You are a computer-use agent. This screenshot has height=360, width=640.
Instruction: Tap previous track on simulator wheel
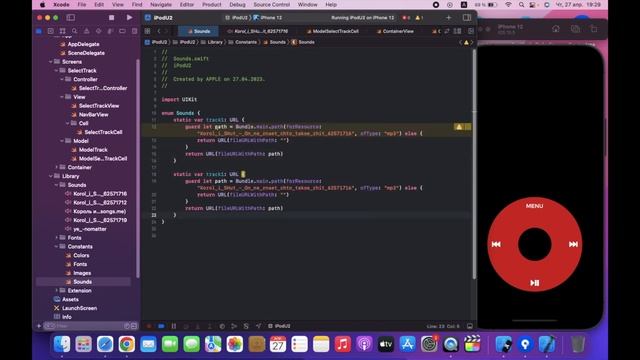pyautogui.click(x=496, y=244)
